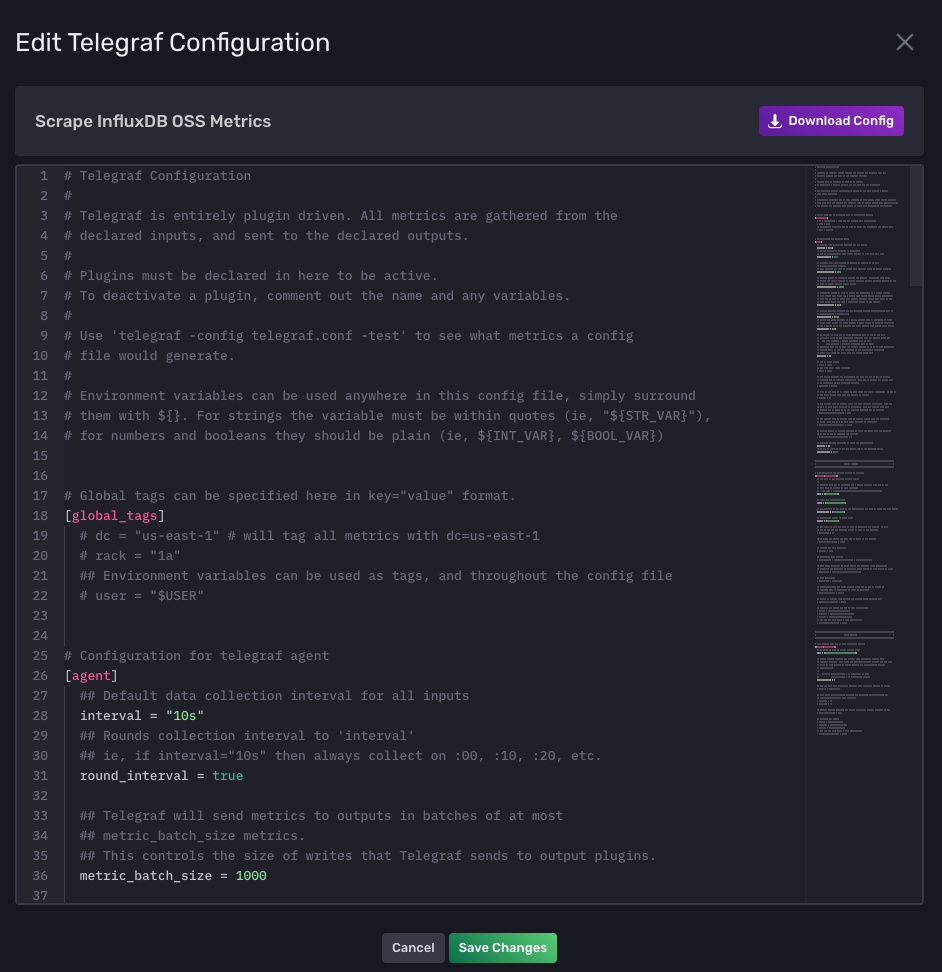This screenshot has height=972, width=942.
Task: Click line number 26 in the gutter
Action: pyautogui.click(x=40, y=676)
